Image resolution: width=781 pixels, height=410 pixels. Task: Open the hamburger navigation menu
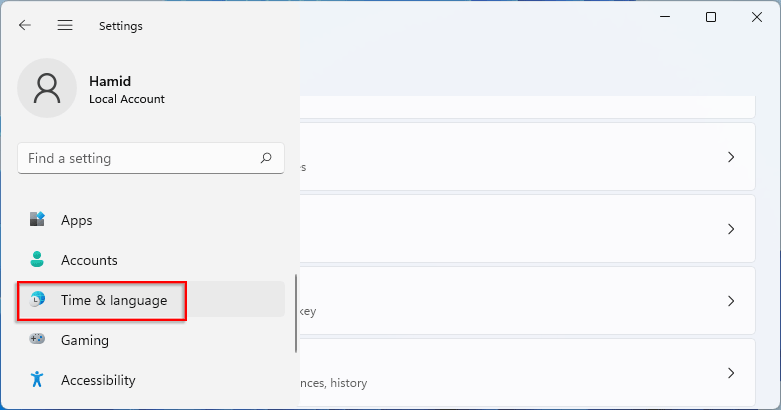[x=65, y=26]
